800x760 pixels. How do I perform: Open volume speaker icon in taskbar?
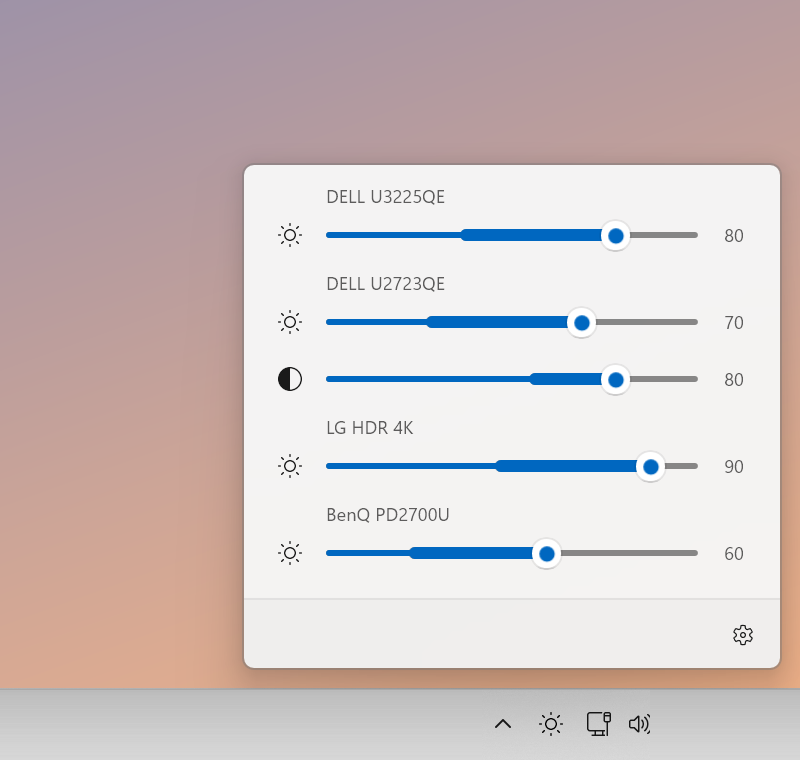coord(640,724)
